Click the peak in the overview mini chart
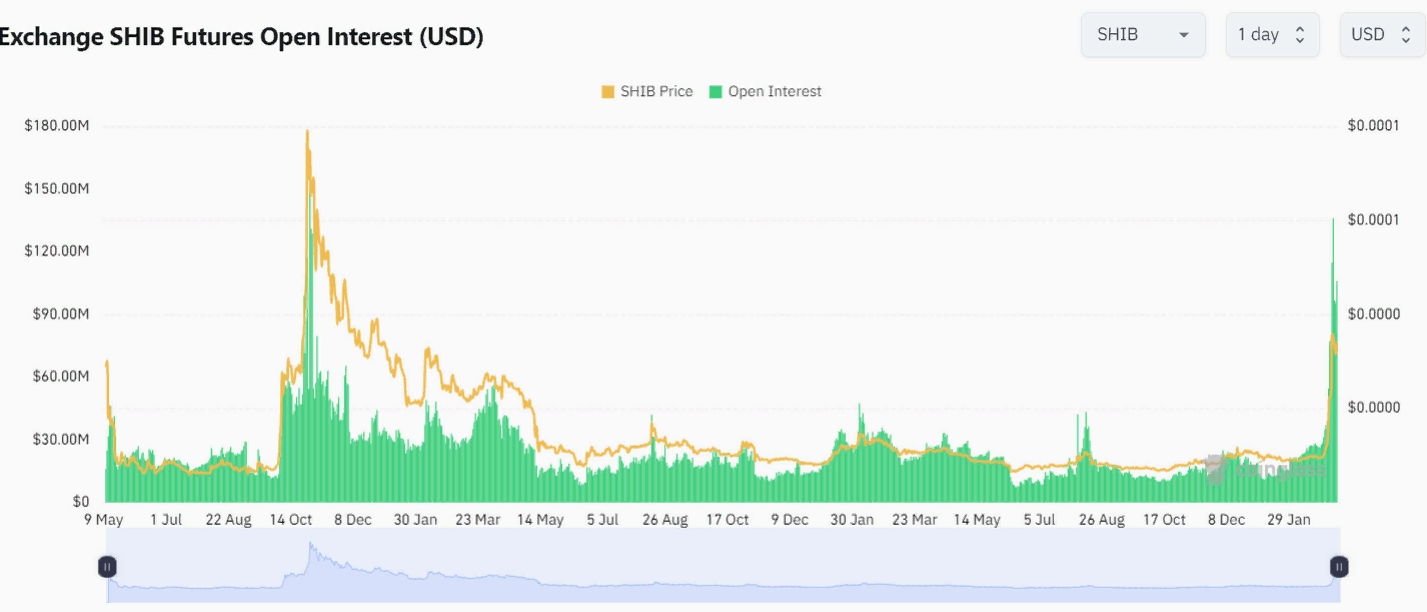This screenshot has height=612, width=1427. pos(311,546)
